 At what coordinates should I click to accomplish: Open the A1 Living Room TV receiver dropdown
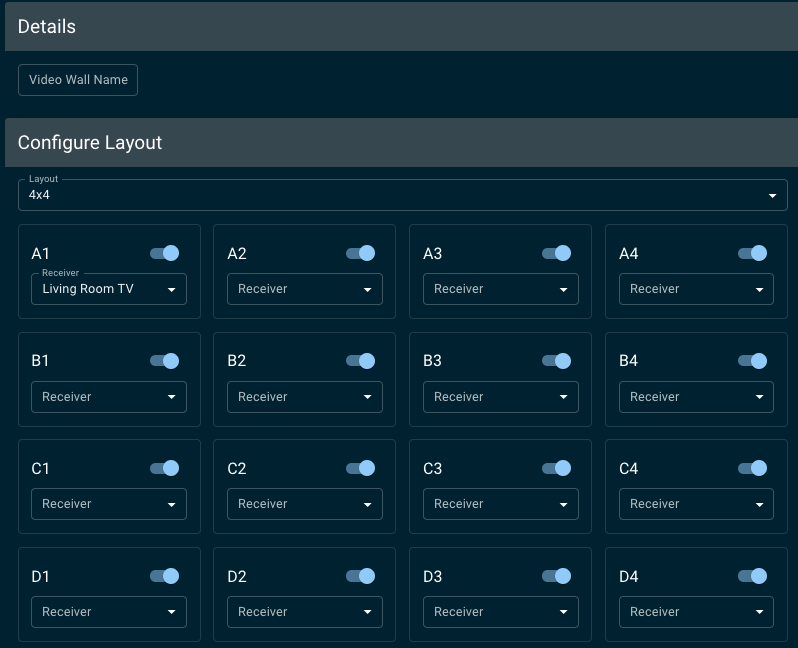(109, 289)
